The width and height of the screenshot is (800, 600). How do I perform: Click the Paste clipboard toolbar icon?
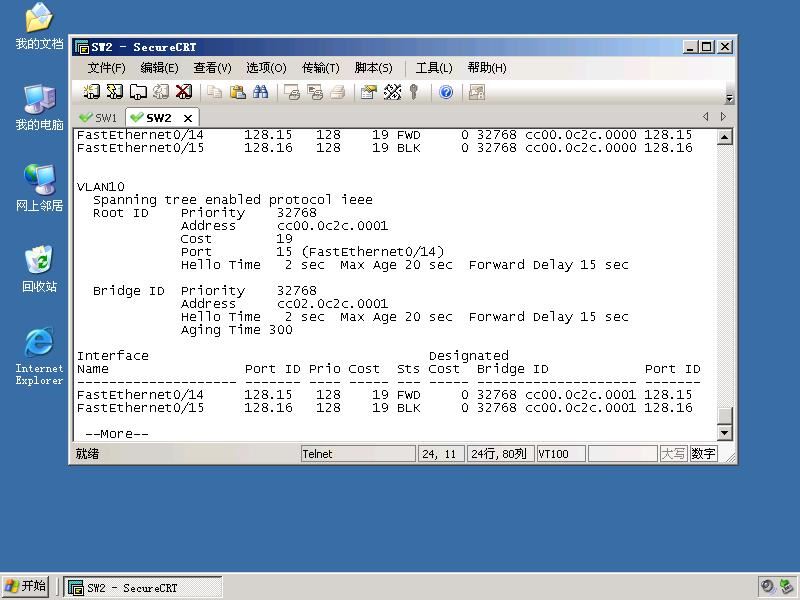pos(237,92)
